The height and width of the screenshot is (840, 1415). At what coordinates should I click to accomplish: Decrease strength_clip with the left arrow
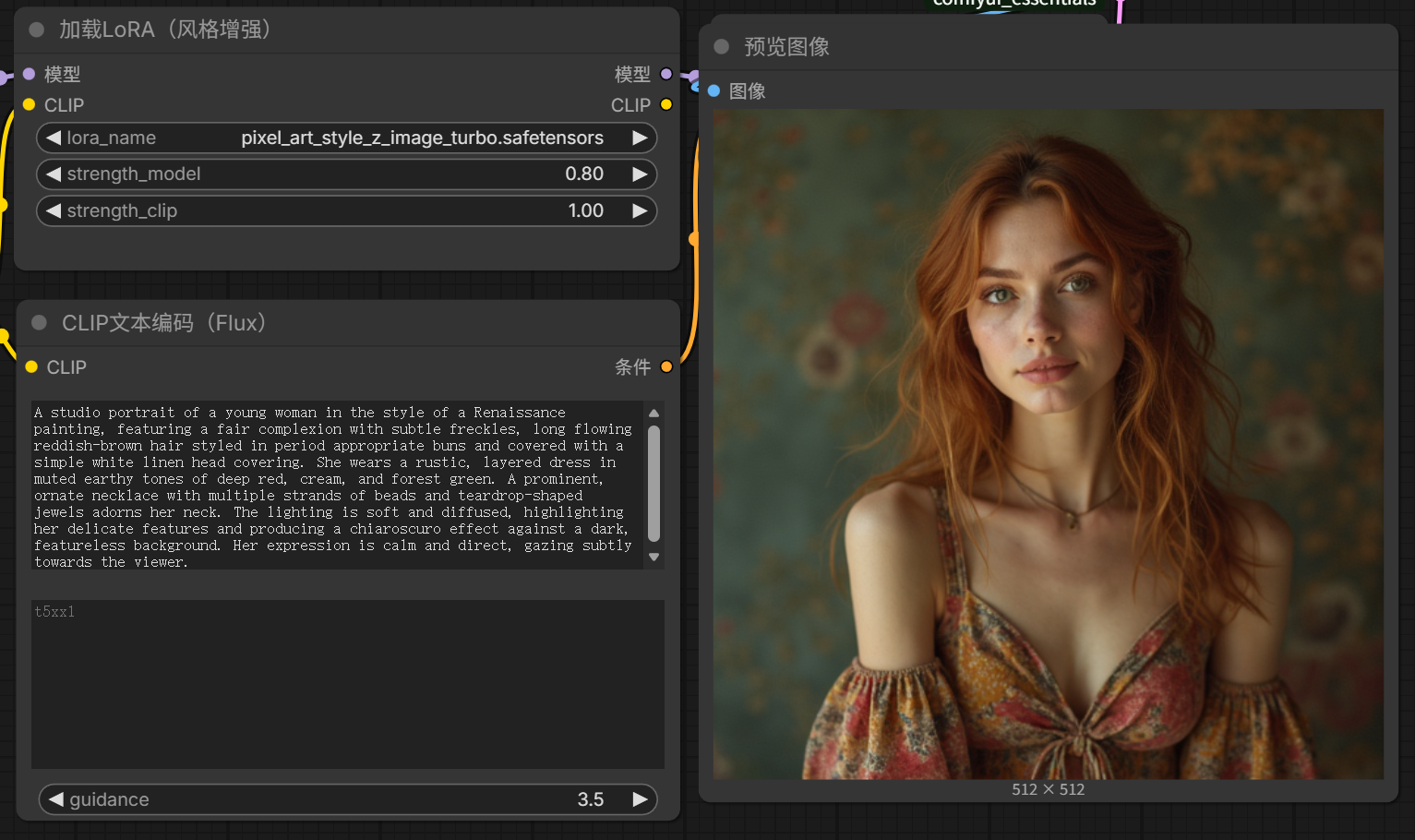(54, 210)
